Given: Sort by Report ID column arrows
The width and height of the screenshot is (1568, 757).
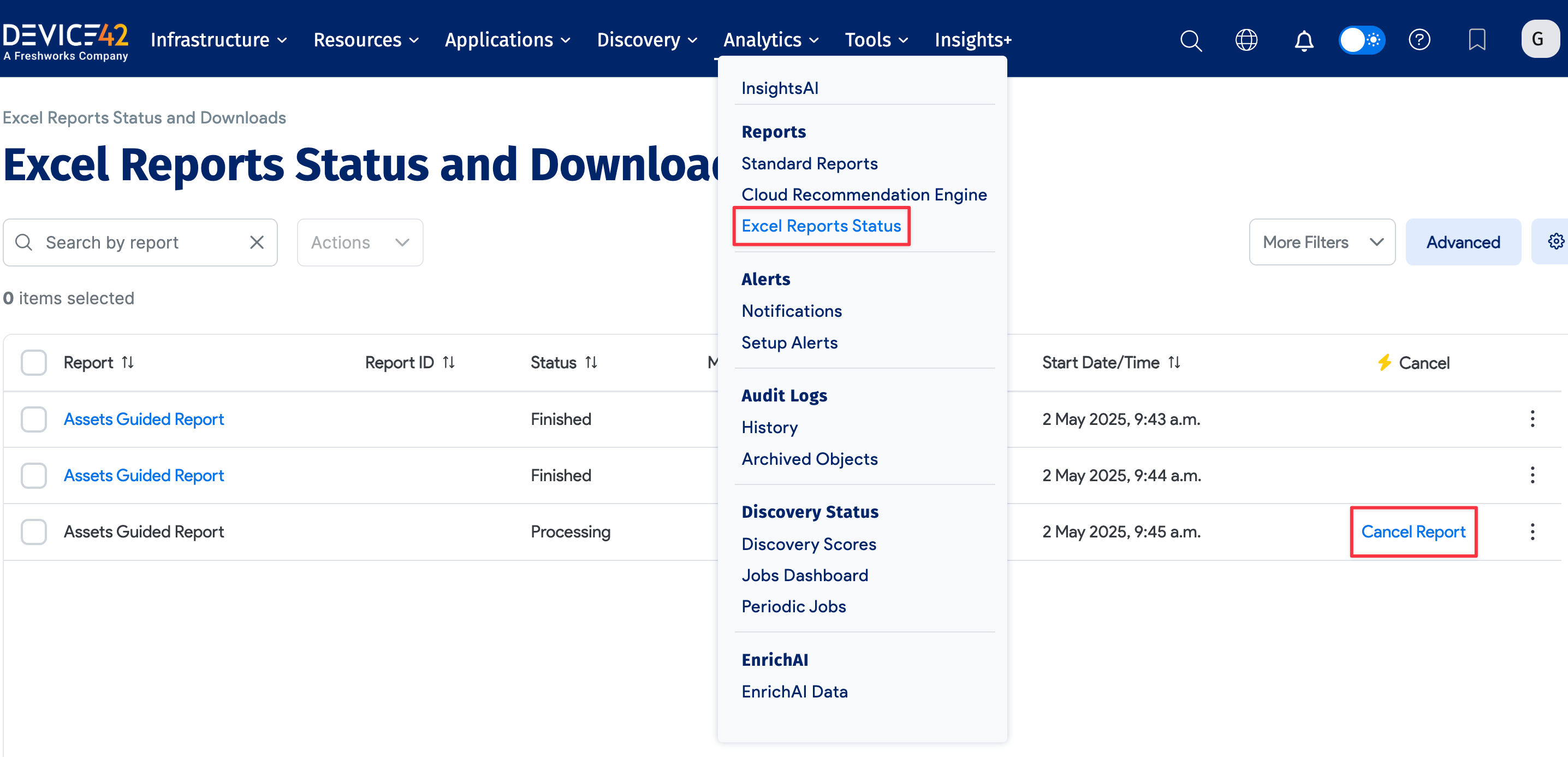Looking at the screenshot, I should [x=449, y=362].
